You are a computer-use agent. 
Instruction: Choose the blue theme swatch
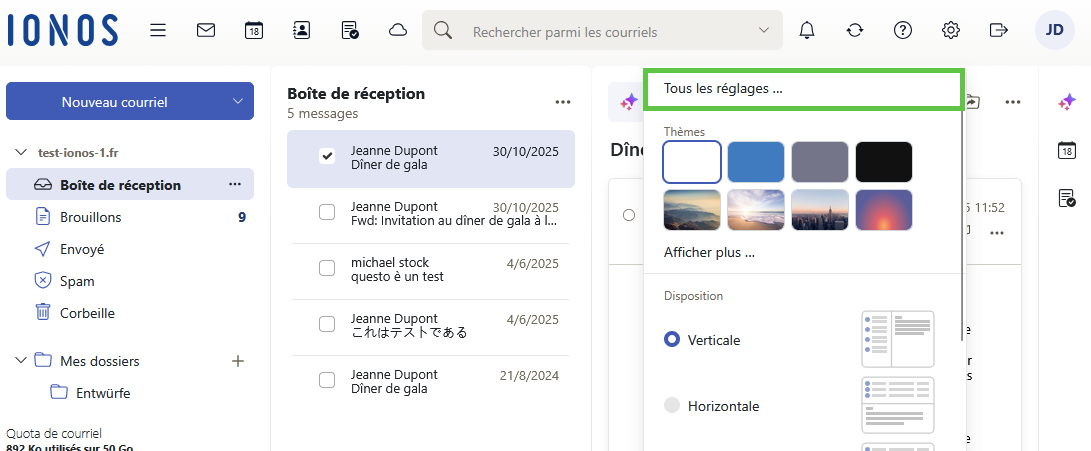[x=756, y=162]
